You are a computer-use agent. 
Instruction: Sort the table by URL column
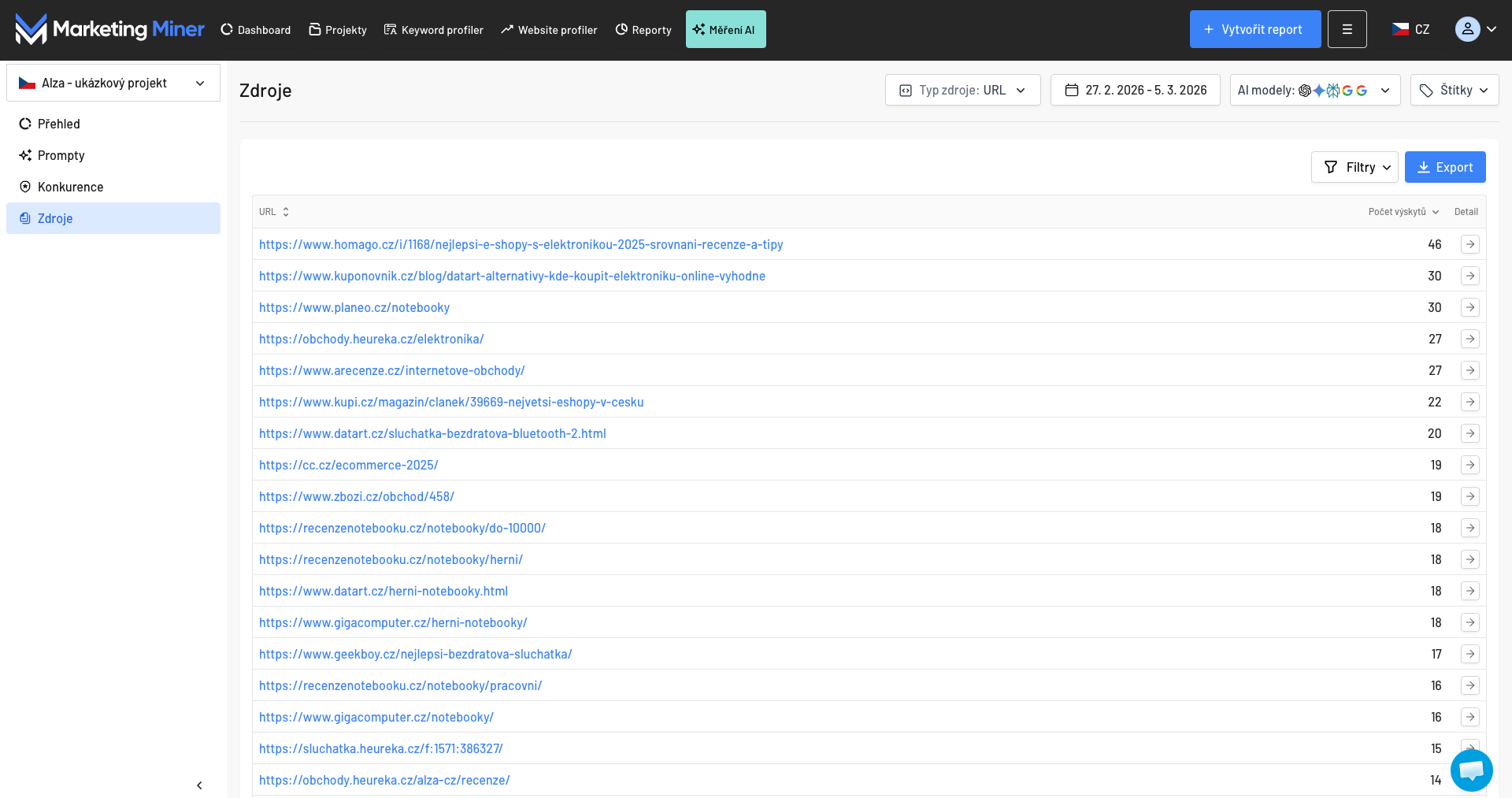273,212
